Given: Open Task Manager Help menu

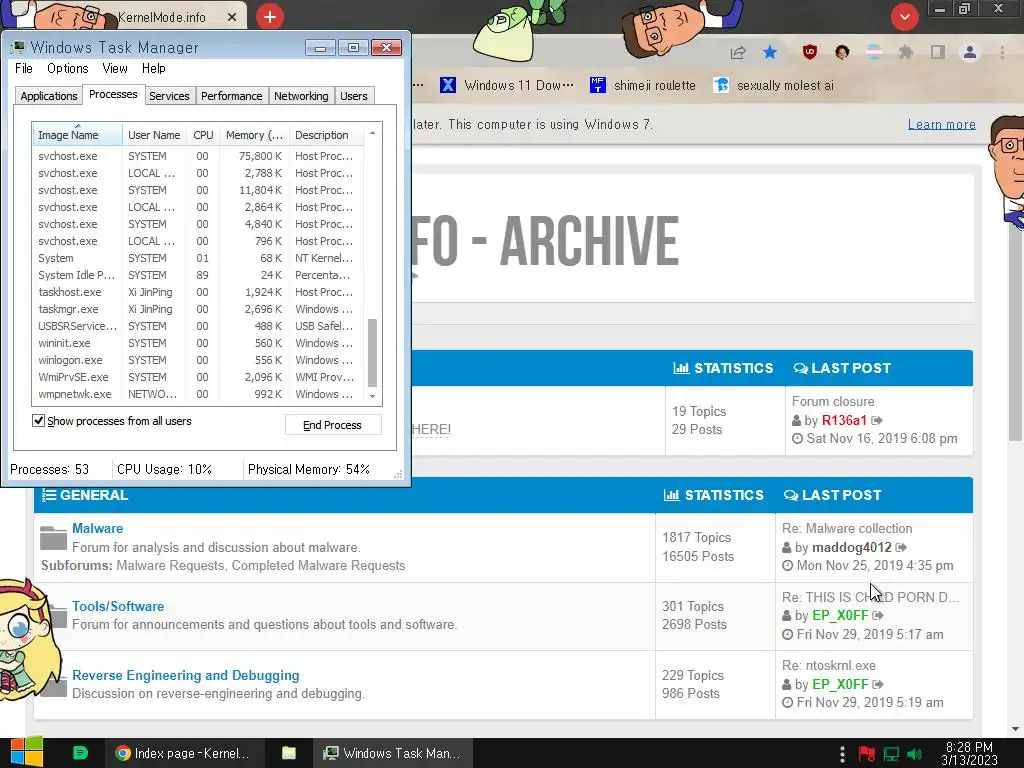Looking at the screenshot, I should [153, 68].
